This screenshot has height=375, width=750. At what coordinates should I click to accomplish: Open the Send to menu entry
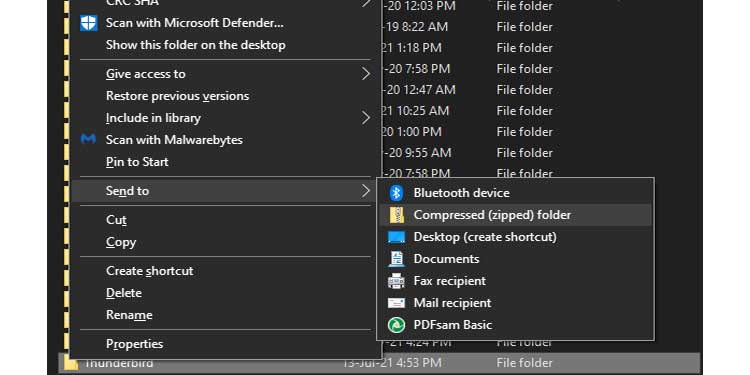(x=127, y=191)
